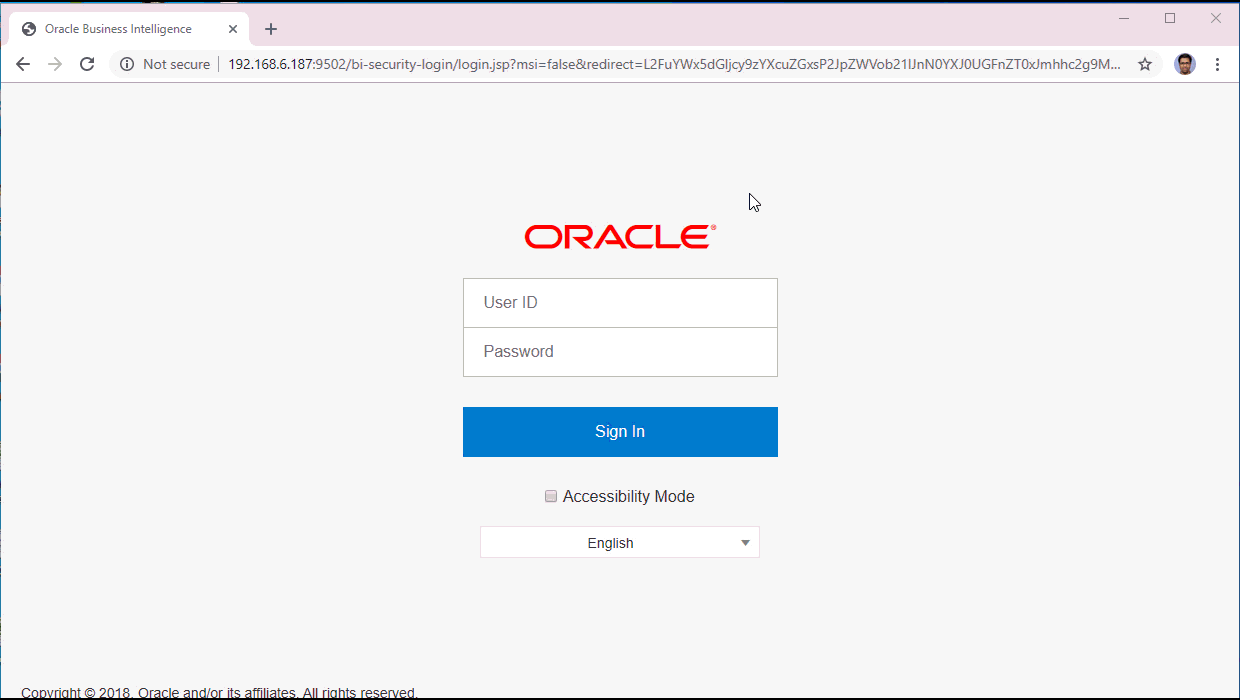1240x700 pixels.
Task: Close the Oracle Business Intelligence tab
Action: coord(233,29)
